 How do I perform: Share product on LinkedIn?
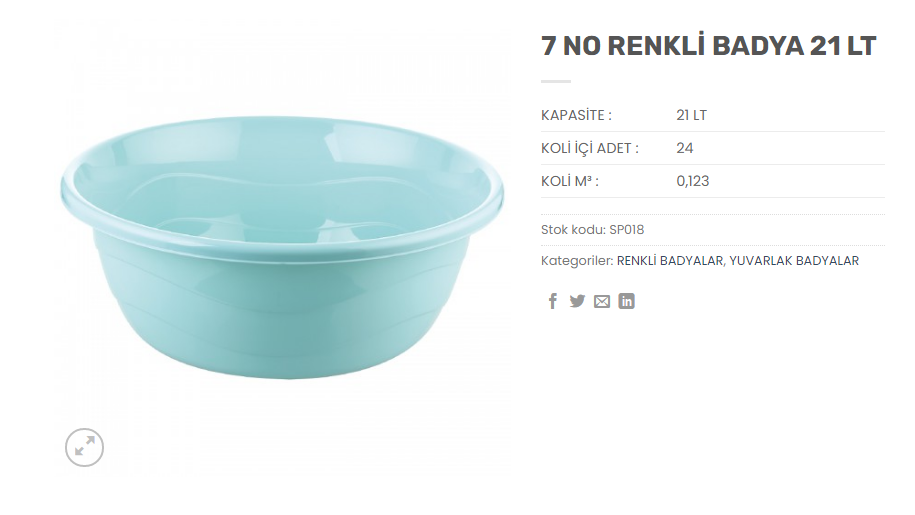626,301
